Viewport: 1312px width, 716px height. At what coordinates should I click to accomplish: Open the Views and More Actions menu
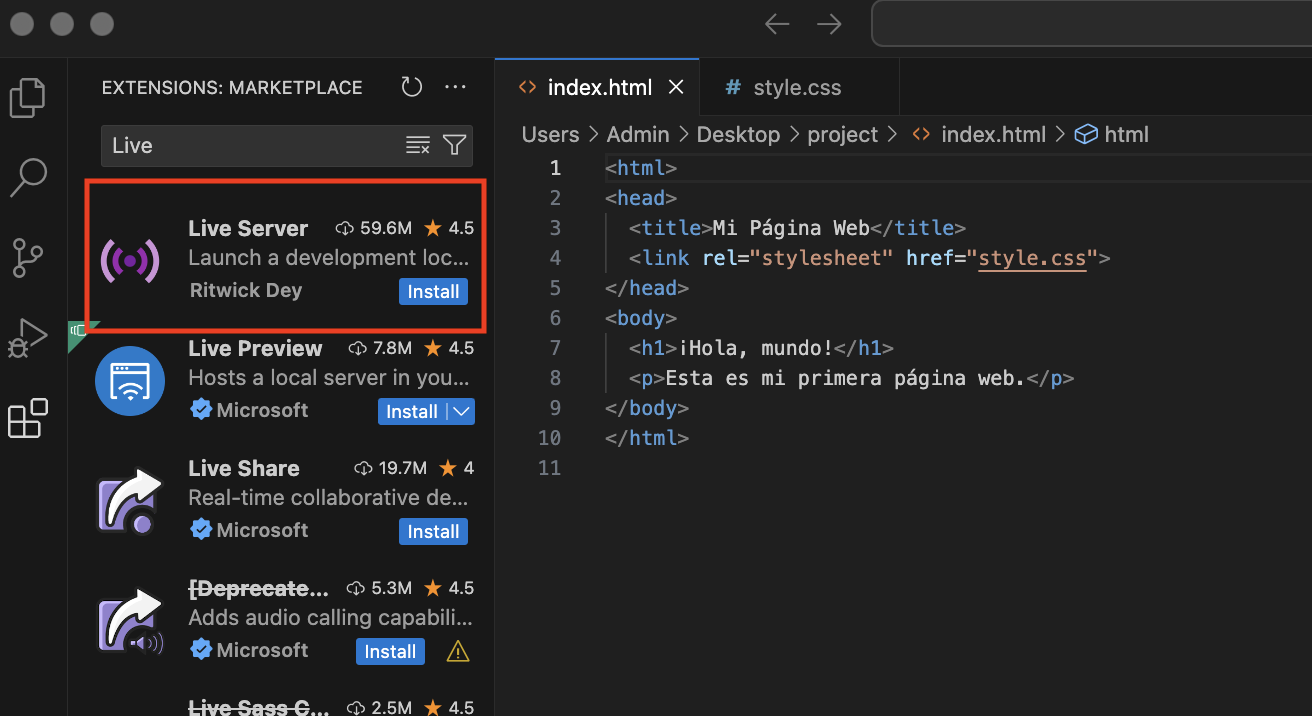455,87
